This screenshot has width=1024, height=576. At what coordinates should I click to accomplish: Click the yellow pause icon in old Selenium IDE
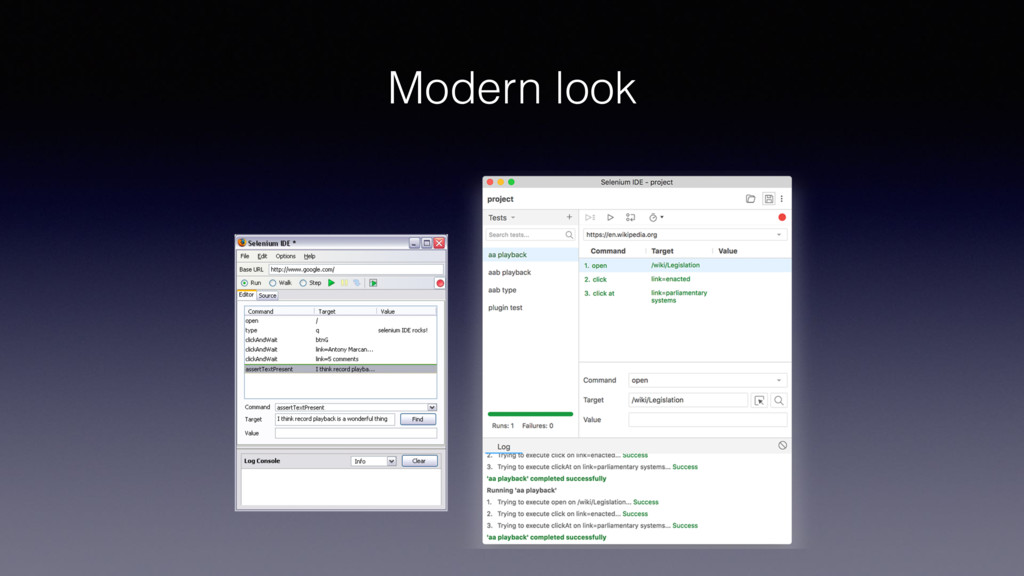344,283
